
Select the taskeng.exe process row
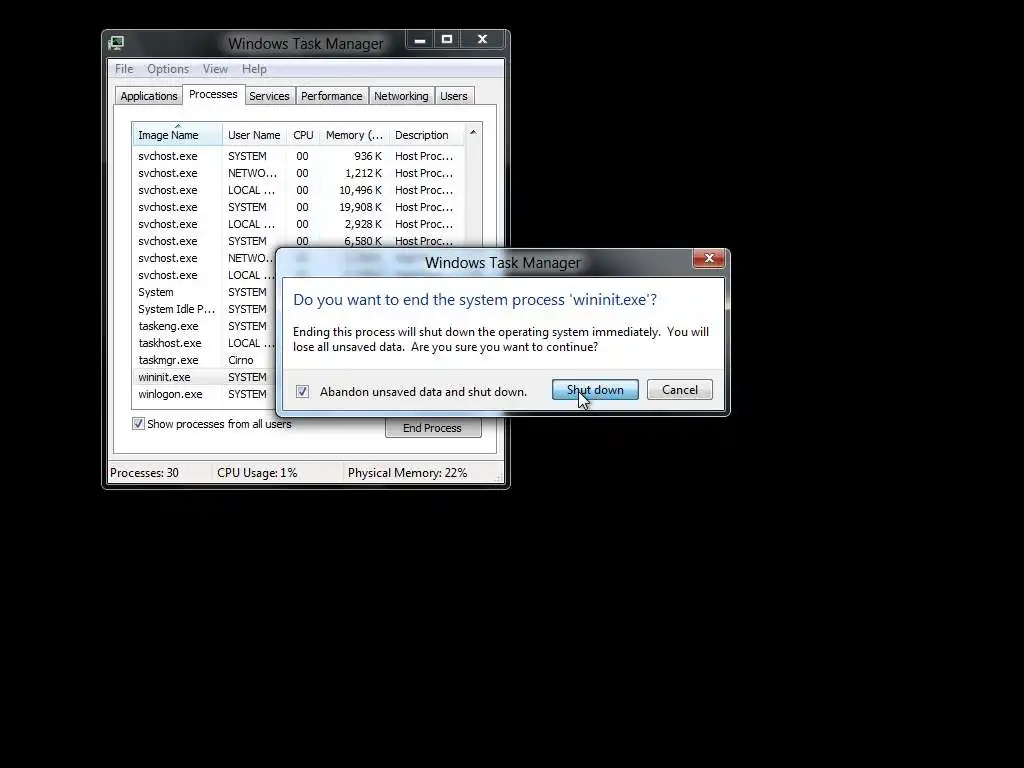tap(204, 326)
